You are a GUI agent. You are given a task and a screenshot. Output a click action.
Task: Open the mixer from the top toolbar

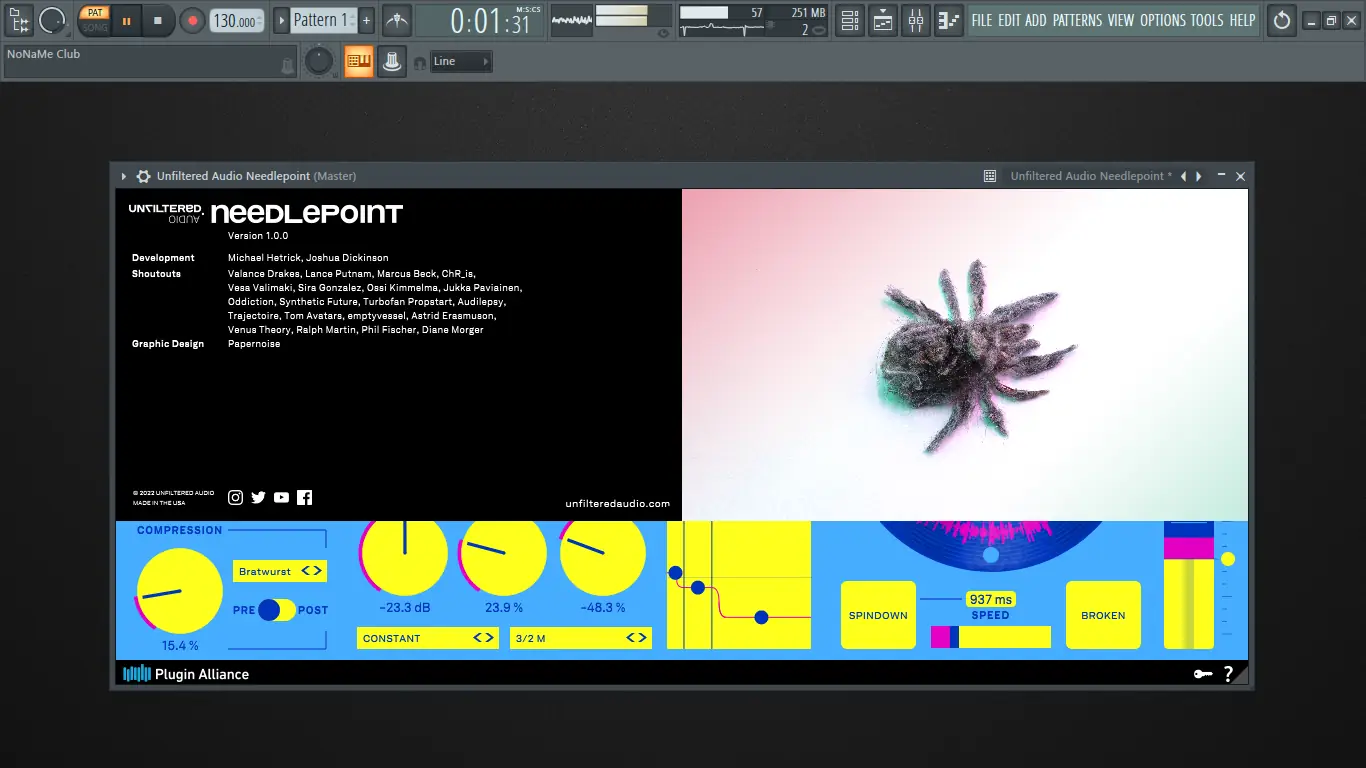click(915, 20)
